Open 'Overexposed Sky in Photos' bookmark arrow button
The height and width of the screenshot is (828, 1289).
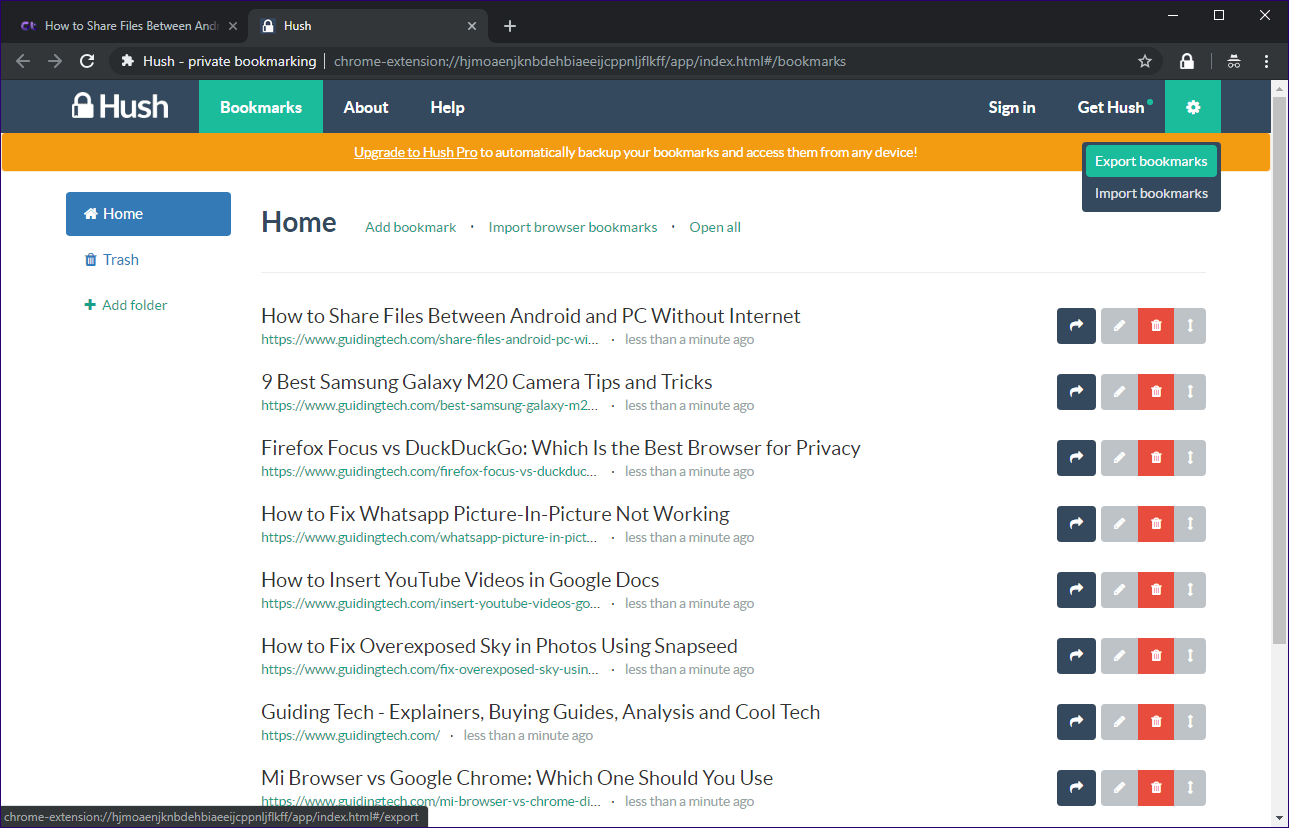click(1076, 656)
